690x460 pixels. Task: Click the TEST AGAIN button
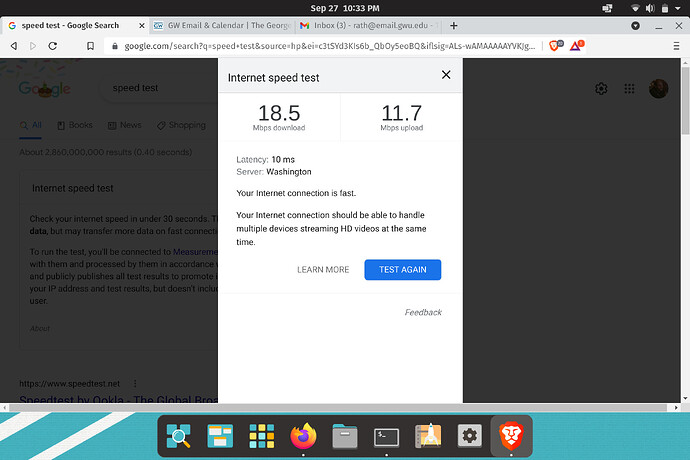[x=403, y=269]
